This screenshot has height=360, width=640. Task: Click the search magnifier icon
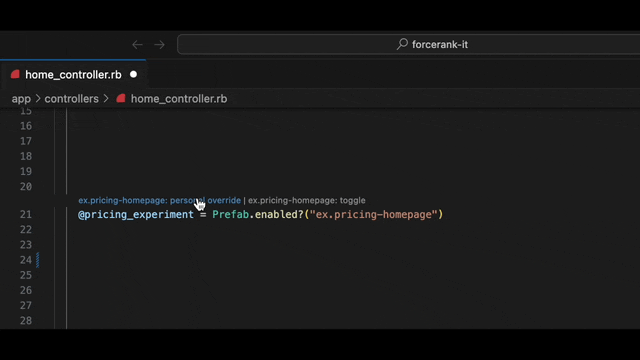(402, 44)
